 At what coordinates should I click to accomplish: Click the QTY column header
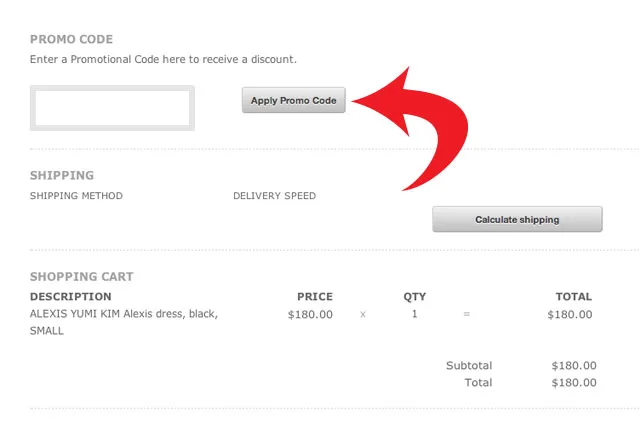click(414, 297)
